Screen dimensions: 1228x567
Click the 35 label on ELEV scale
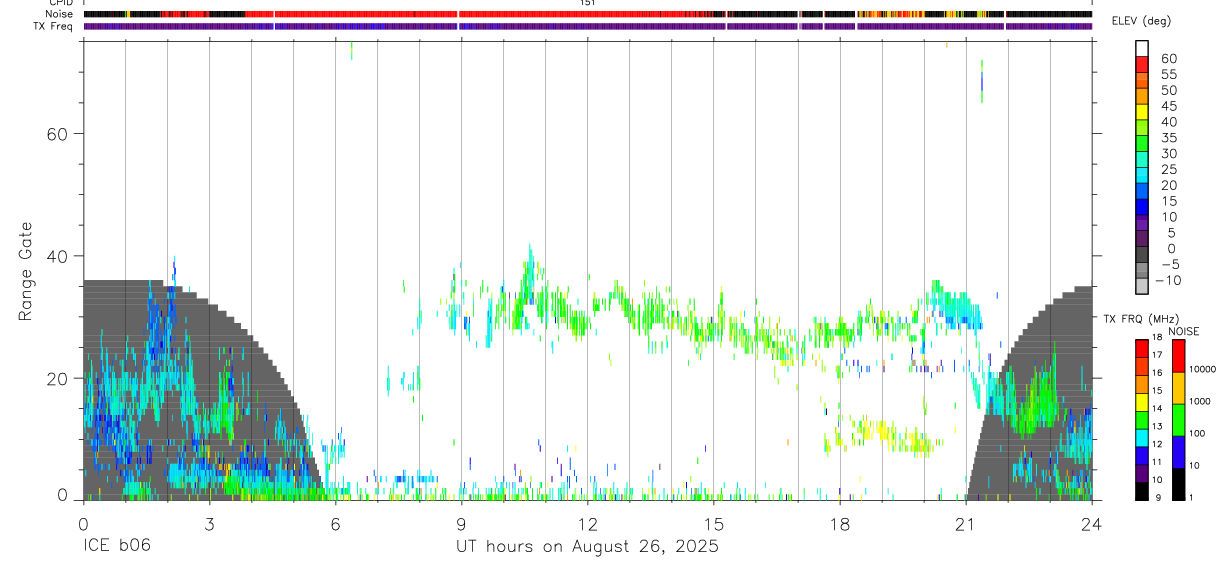[x=1168, y=138]
